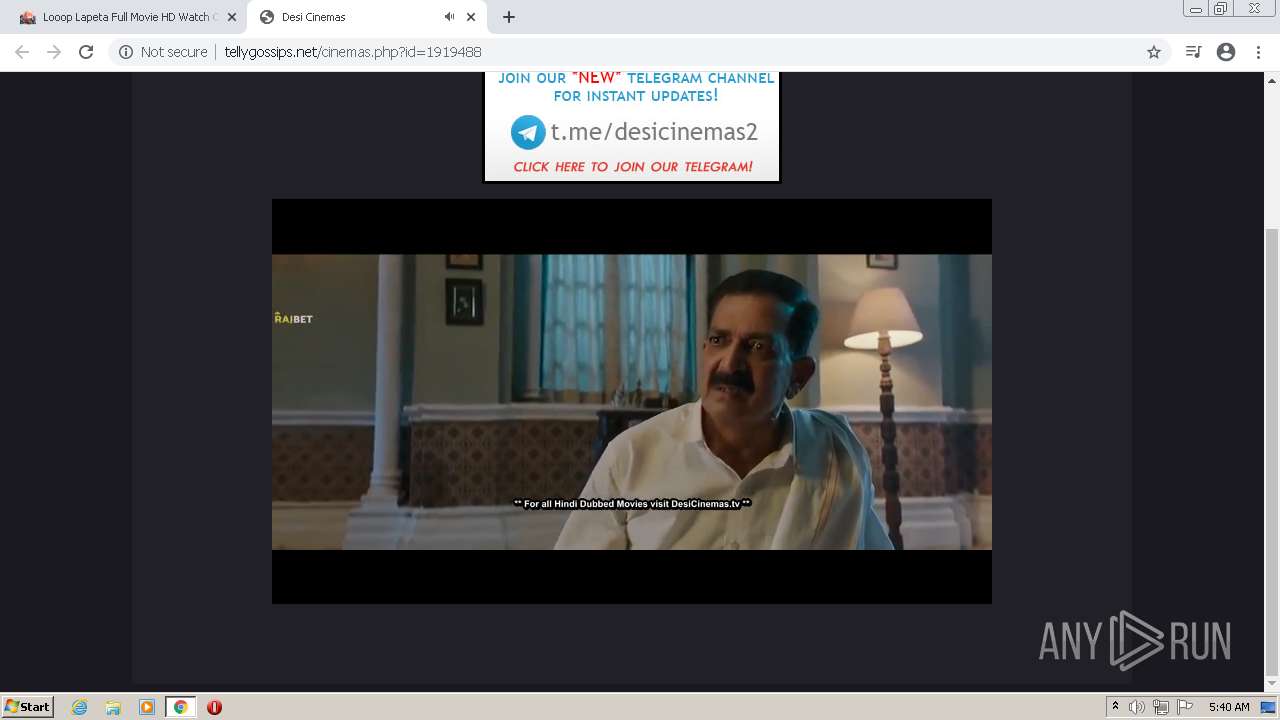The height and width of the screenshot is (720, 1280).
Task: Go forward to next page
Action: [54, 52]
